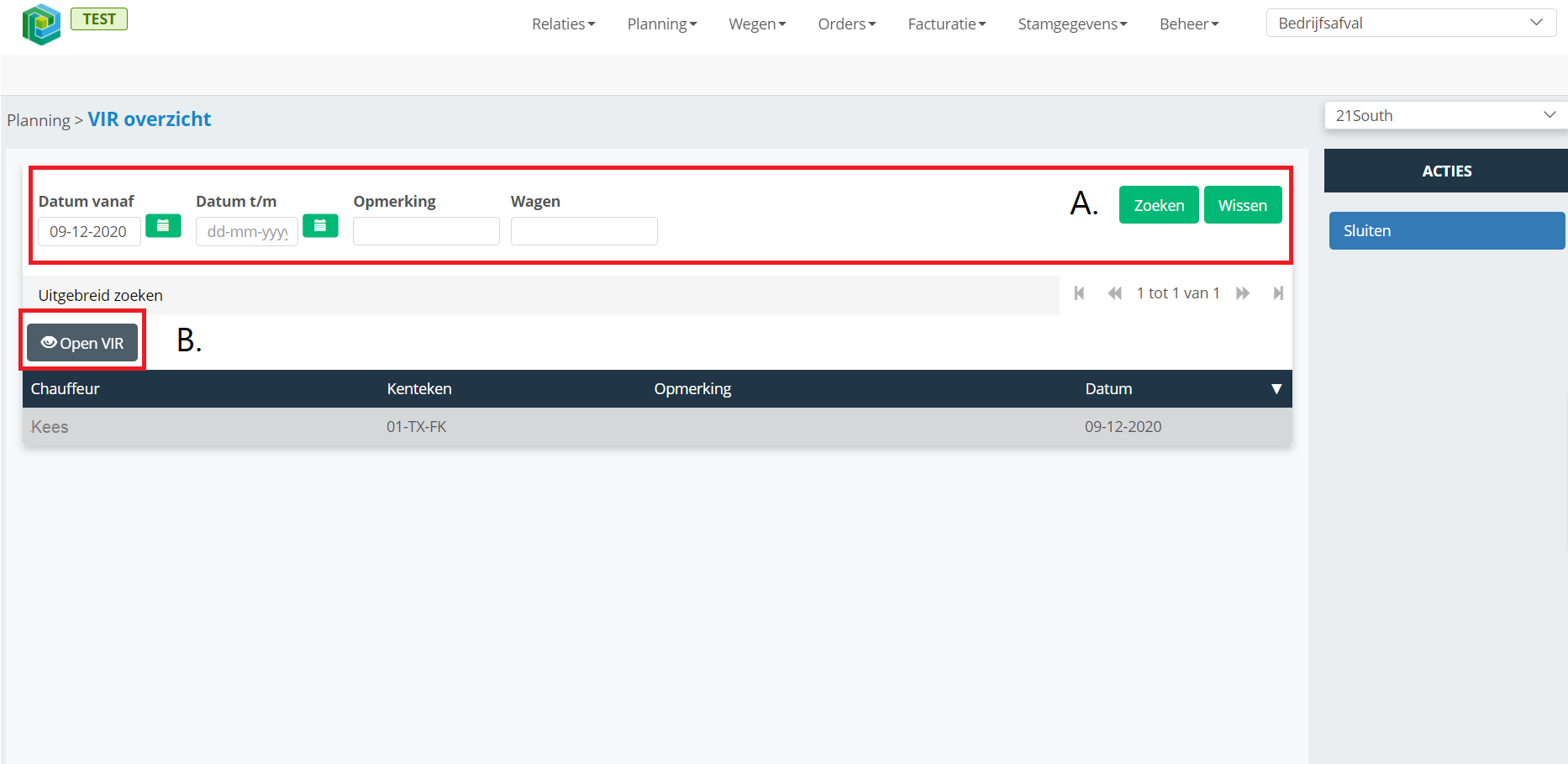Click the 09-12-2020 date cell
Viewport: 1568px width, 764px height.
pyautogui.click(x=1123, y=427)
